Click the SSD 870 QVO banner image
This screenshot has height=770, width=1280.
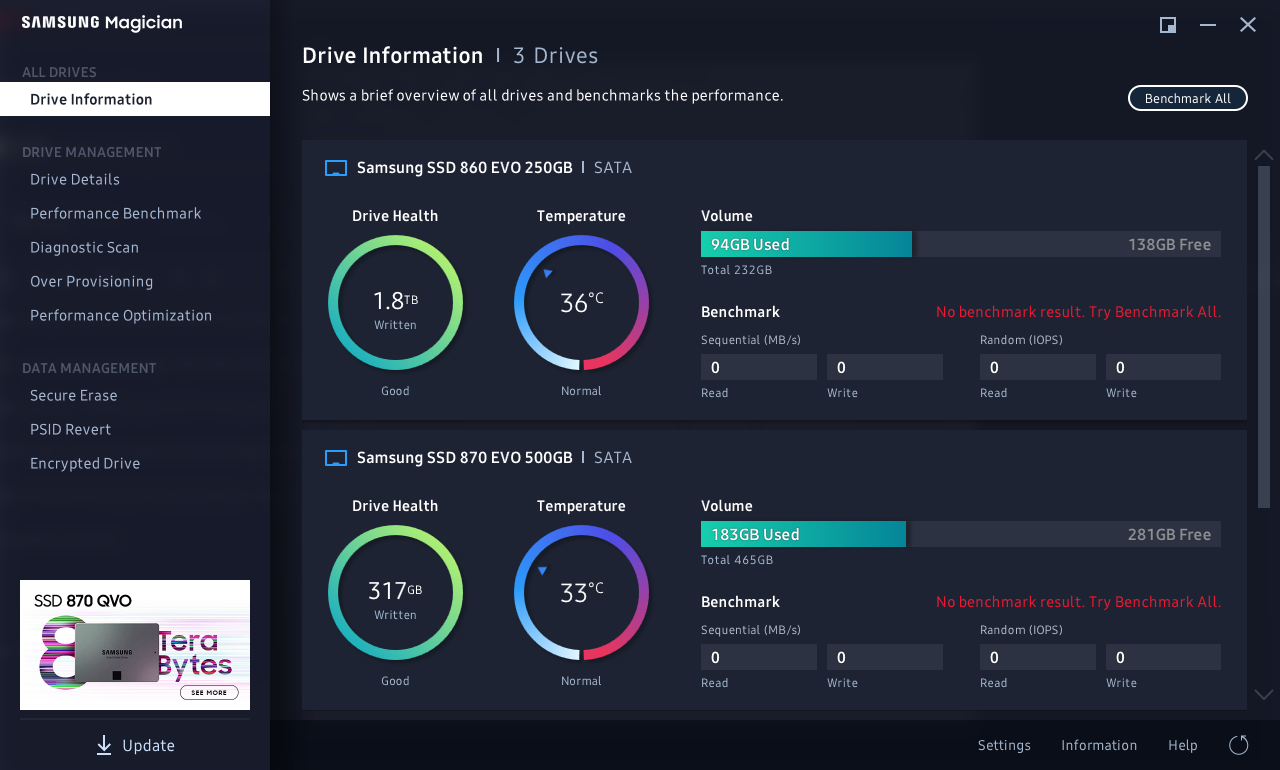pos(135,645)
